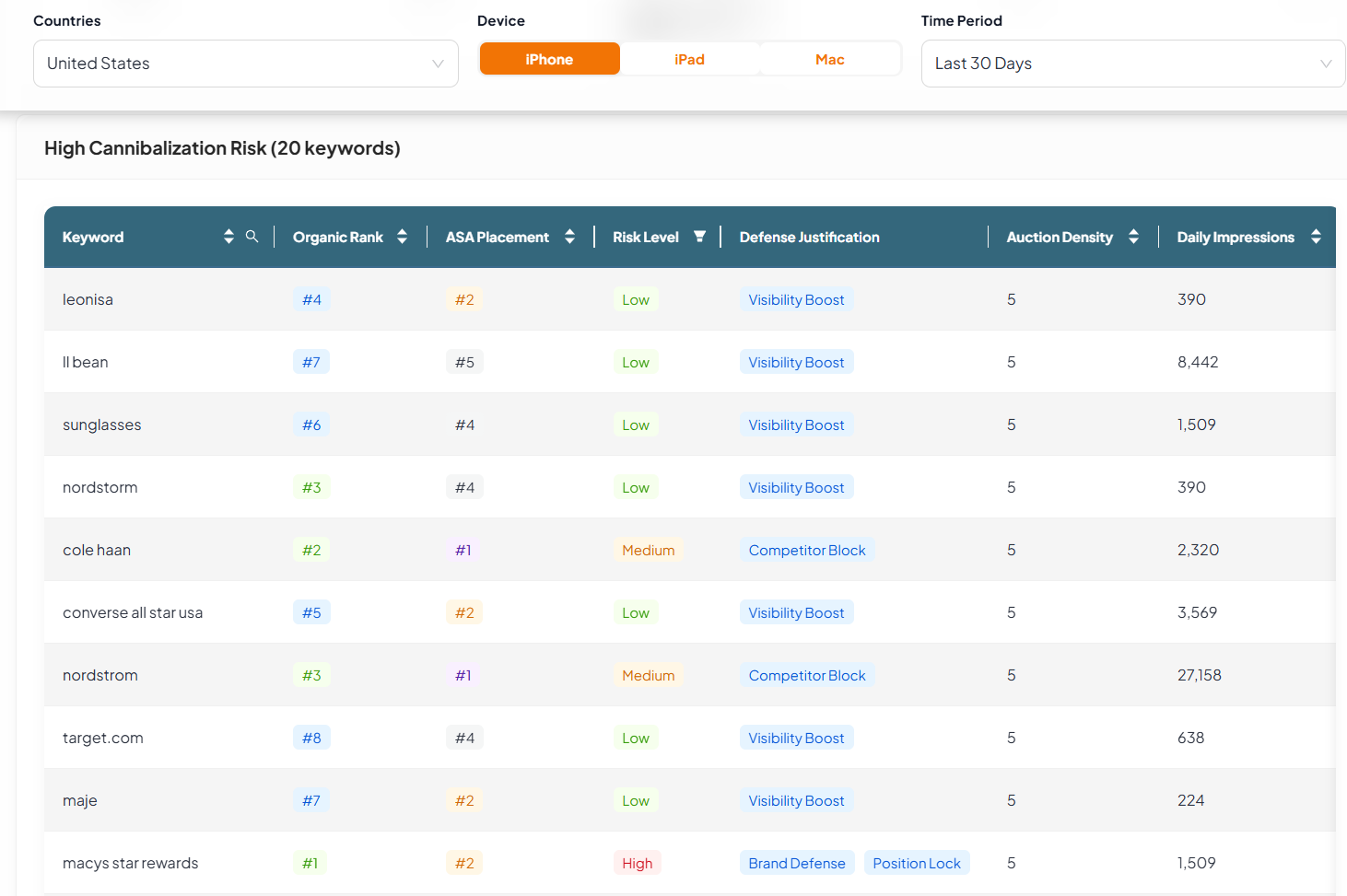The image size is (1347, 896).
Task: Click converse all star usa keyword
Action: point(133,612)
